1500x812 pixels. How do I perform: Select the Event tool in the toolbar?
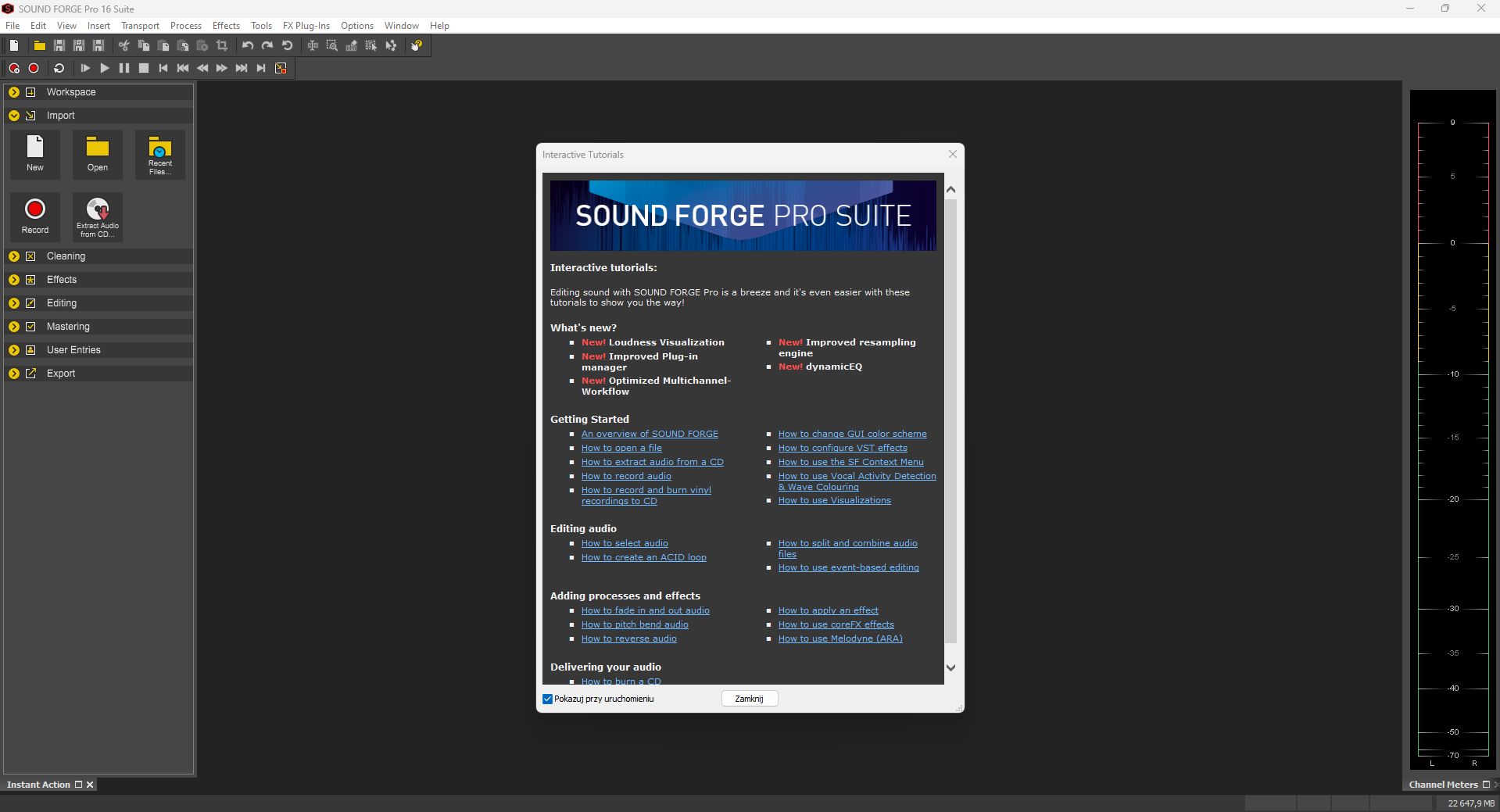371,45
